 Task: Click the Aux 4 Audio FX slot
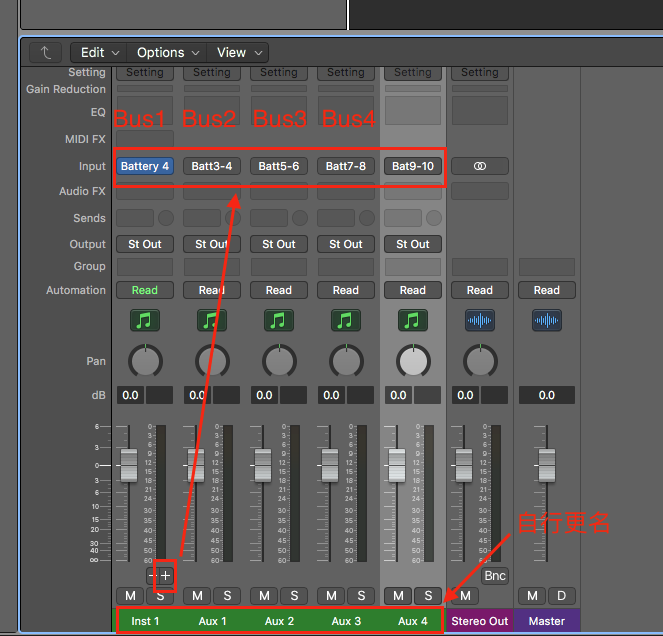tap(413, 191)
